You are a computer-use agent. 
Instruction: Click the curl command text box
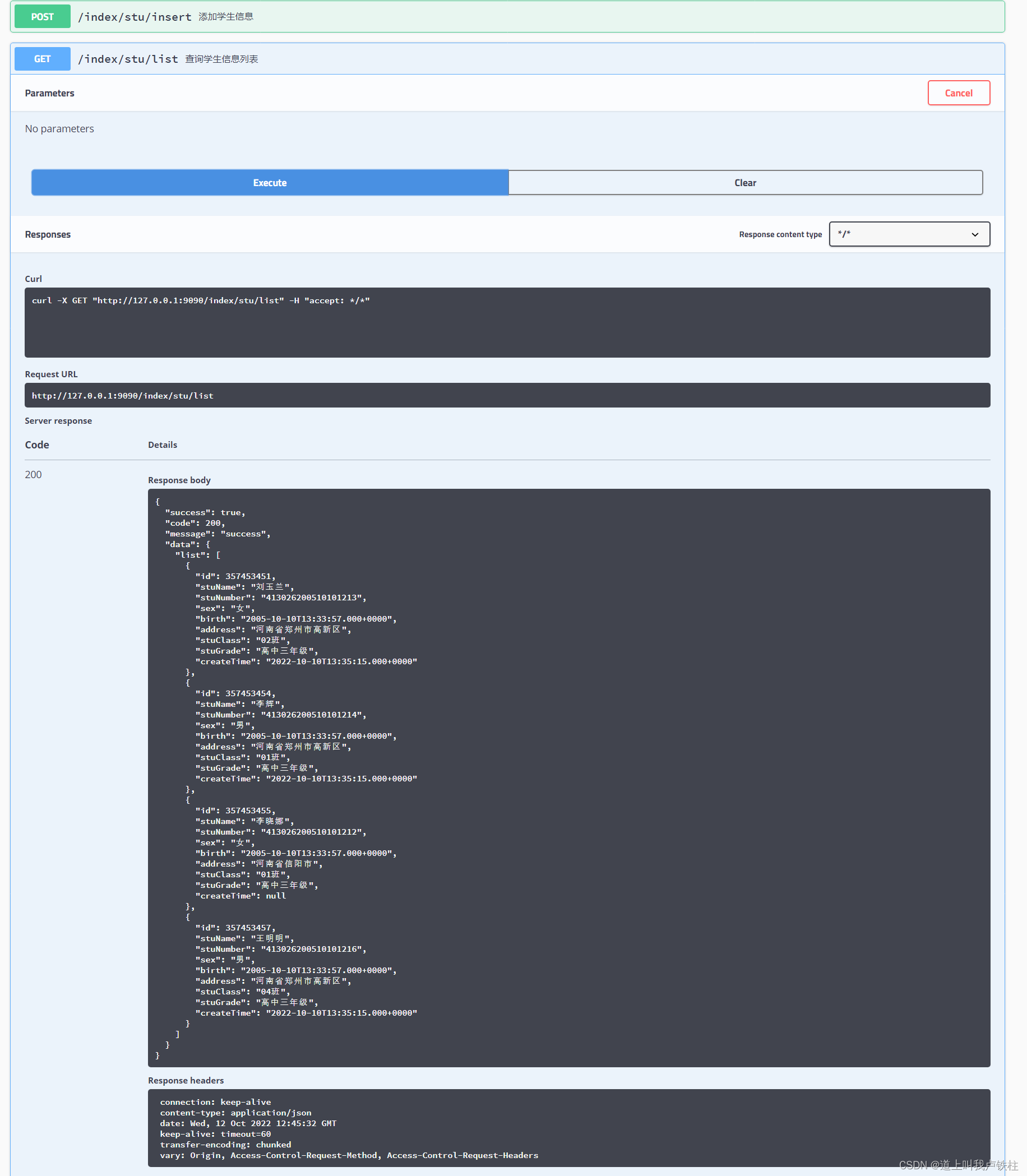click(x=507, y=322)
